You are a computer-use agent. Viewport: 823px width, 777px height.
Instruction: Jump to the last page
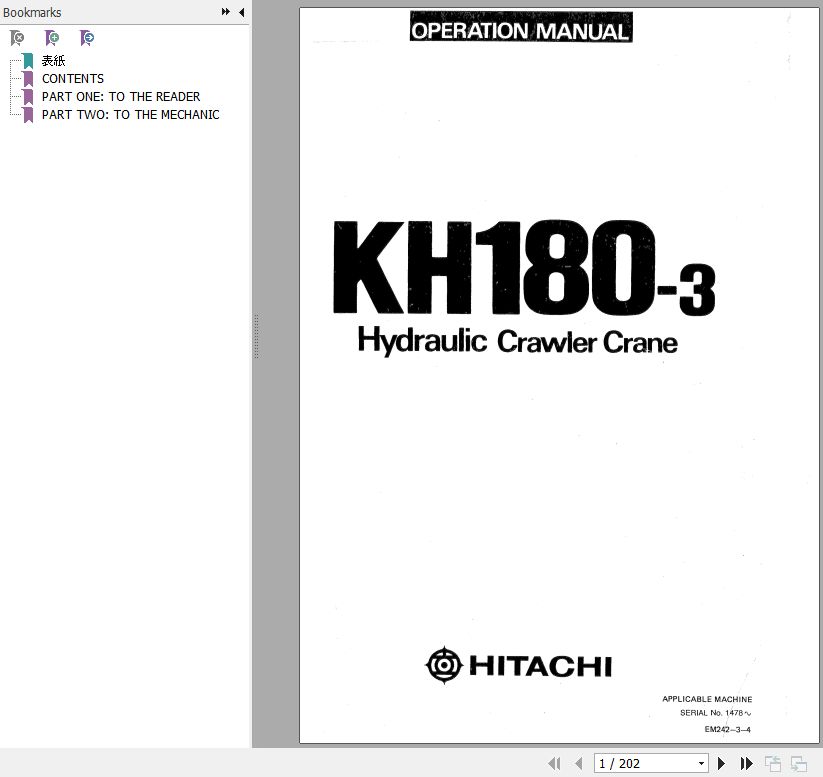(746, 763)
